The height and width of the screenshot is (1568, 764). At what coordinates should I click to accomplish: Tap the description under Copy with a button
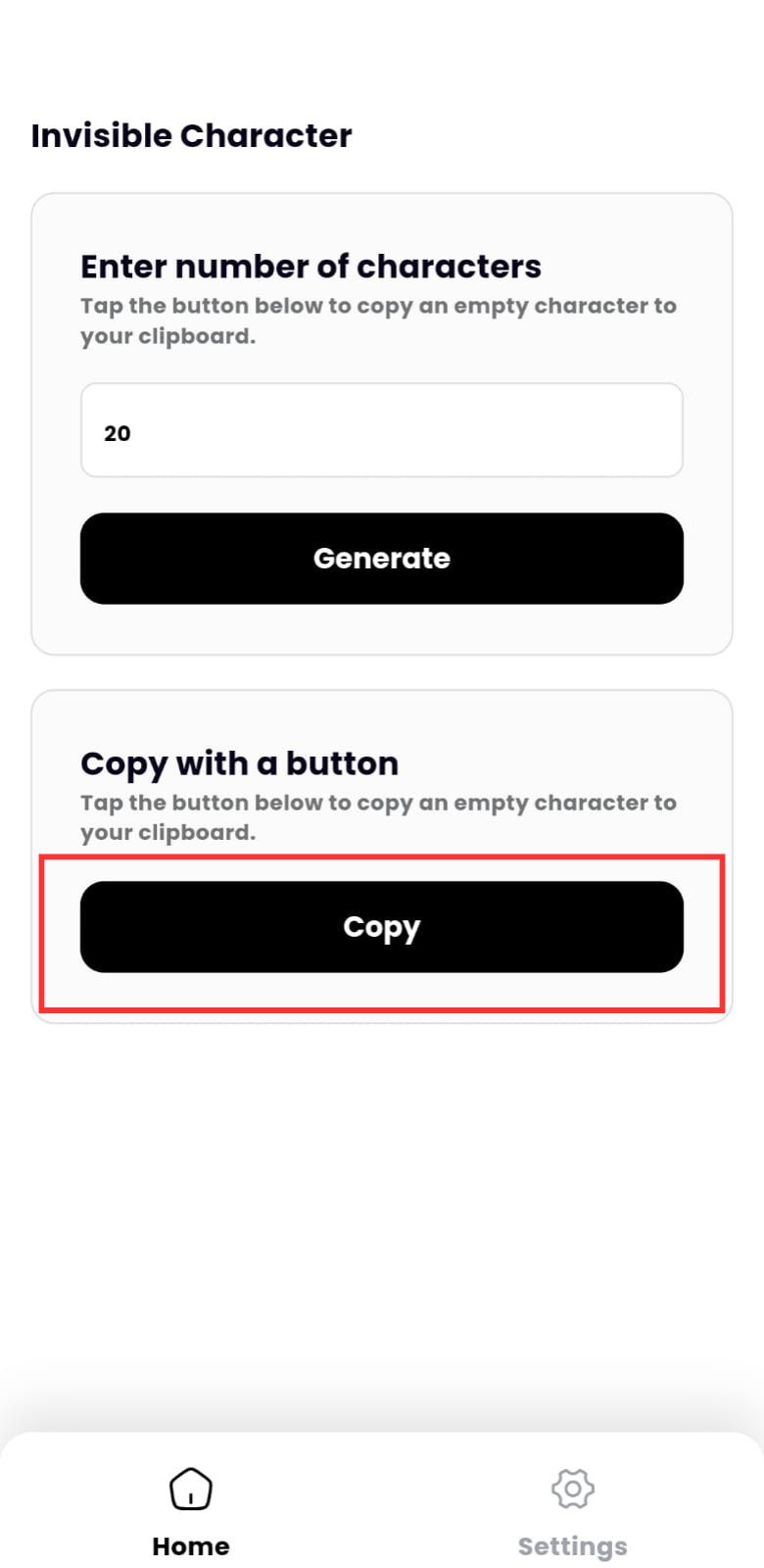(x=378, y=817)
